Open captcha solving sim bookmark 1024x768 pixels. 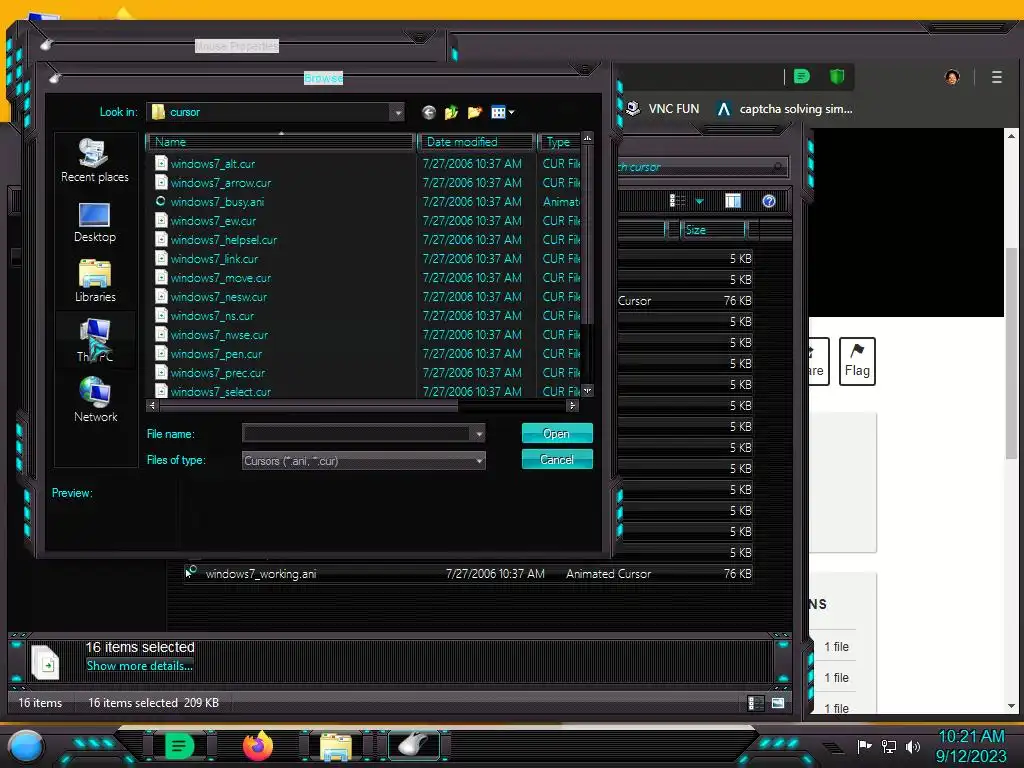pyautogui.click(x=784, y=109)
